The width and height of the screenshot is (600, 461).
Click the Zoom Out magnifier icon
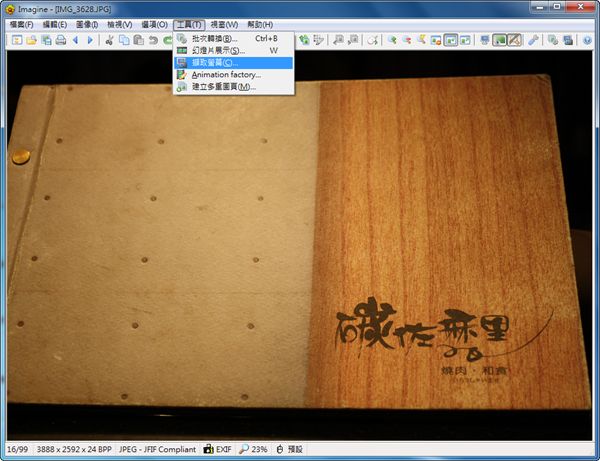click(406, 40)
